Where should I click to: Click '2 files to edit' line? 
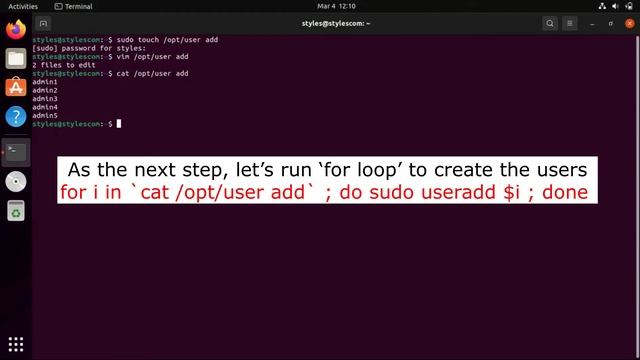64,65
